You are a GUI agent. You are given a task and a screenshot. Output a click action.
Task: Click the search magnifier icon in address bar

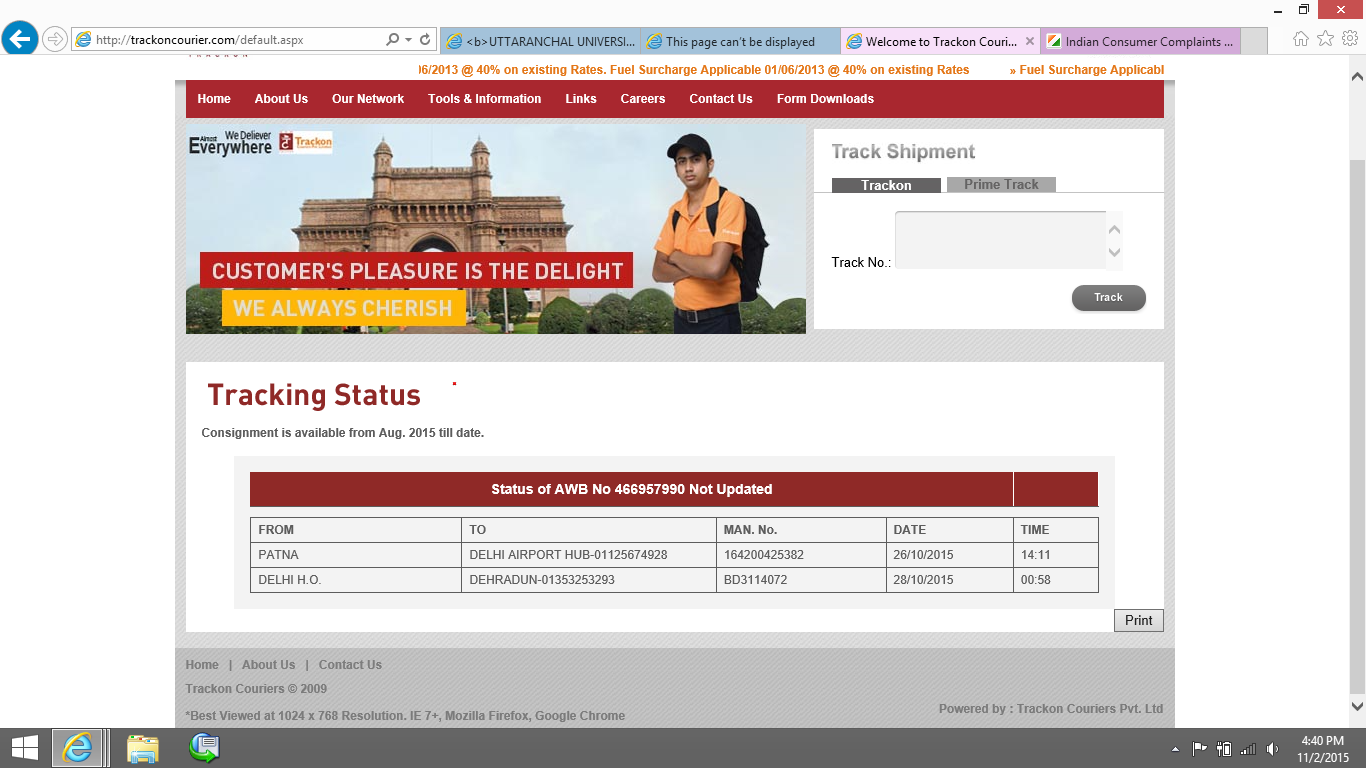pos(393,40)
